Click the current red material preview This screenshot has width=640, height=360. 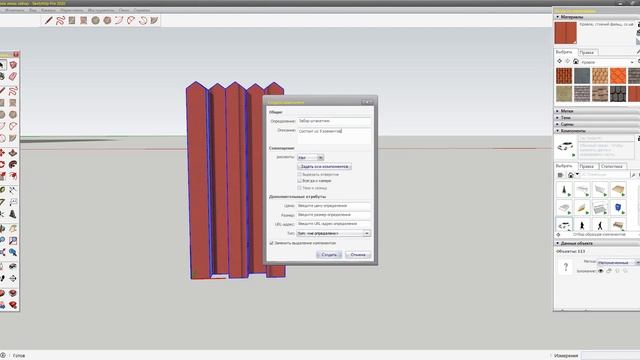coord(565,33)
